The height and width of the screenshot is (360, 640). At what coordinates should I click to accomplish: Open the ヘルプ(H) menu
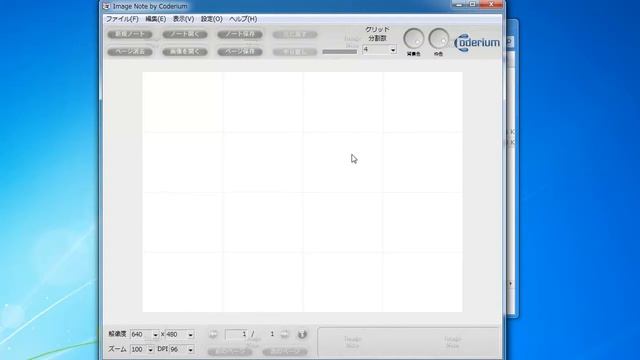[x=243, y=19]
